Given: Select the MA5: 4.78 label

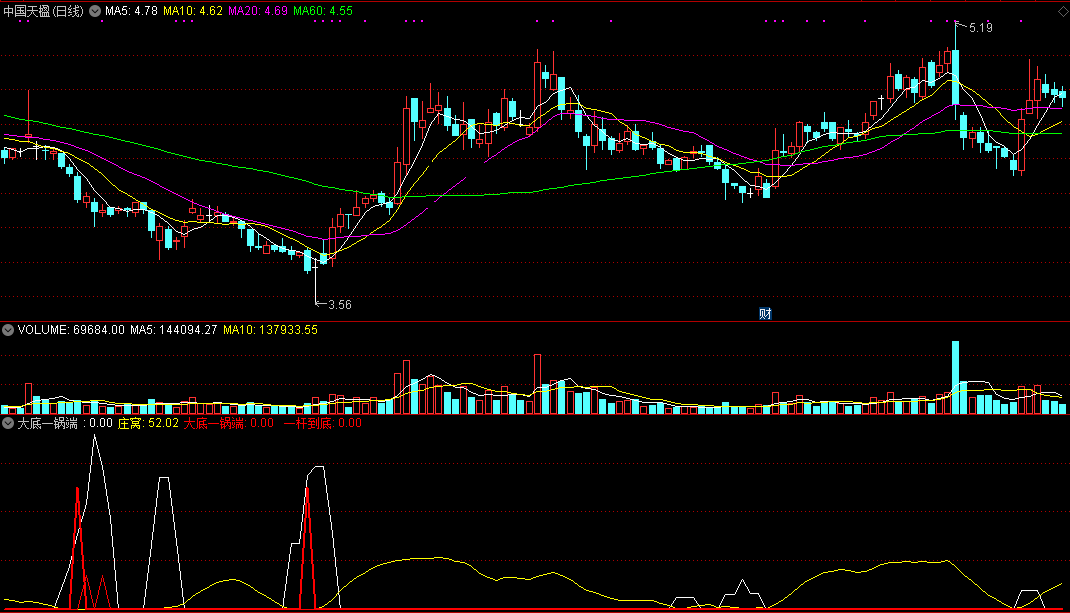Looking at the screenshot, I should [x=131, y=11].
